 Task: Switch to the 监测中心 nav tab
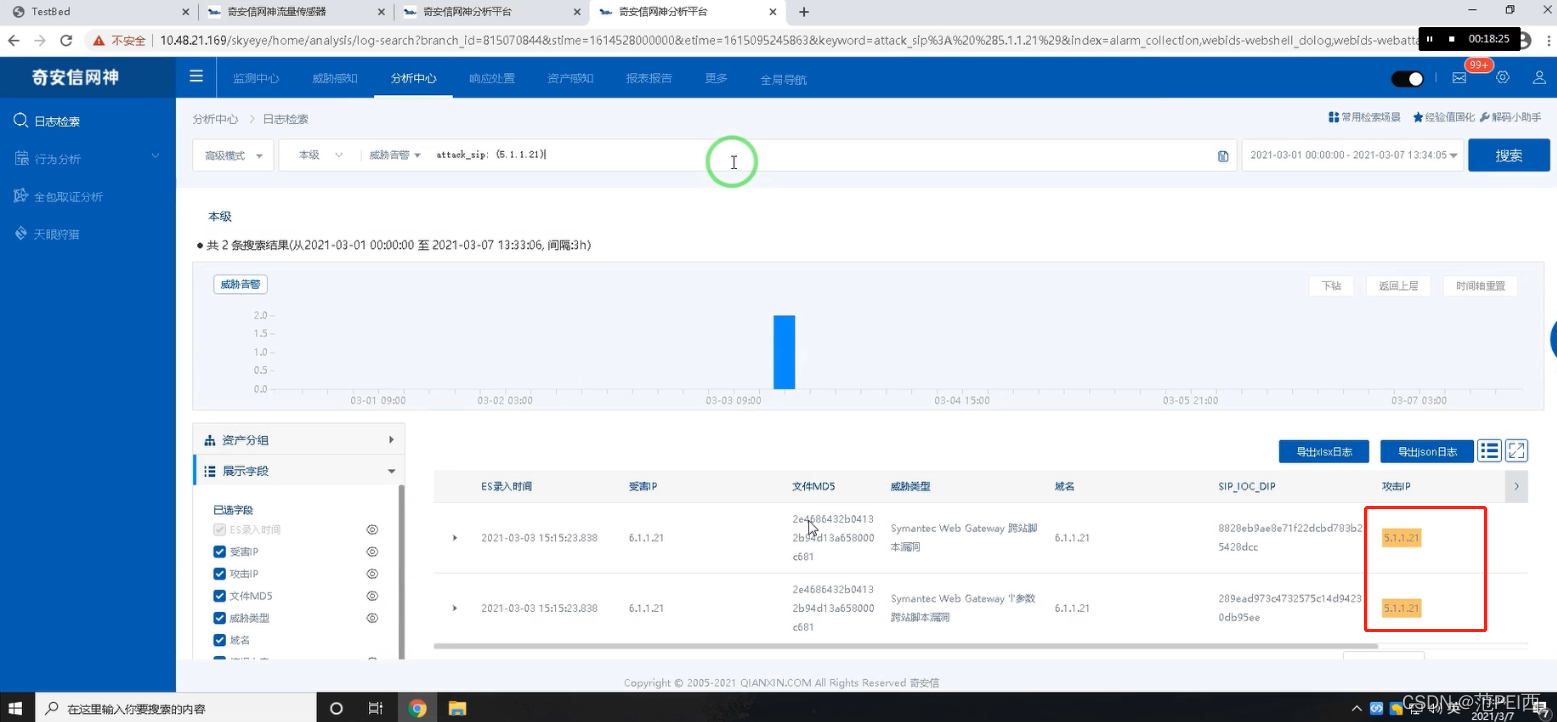coord(256,78)
